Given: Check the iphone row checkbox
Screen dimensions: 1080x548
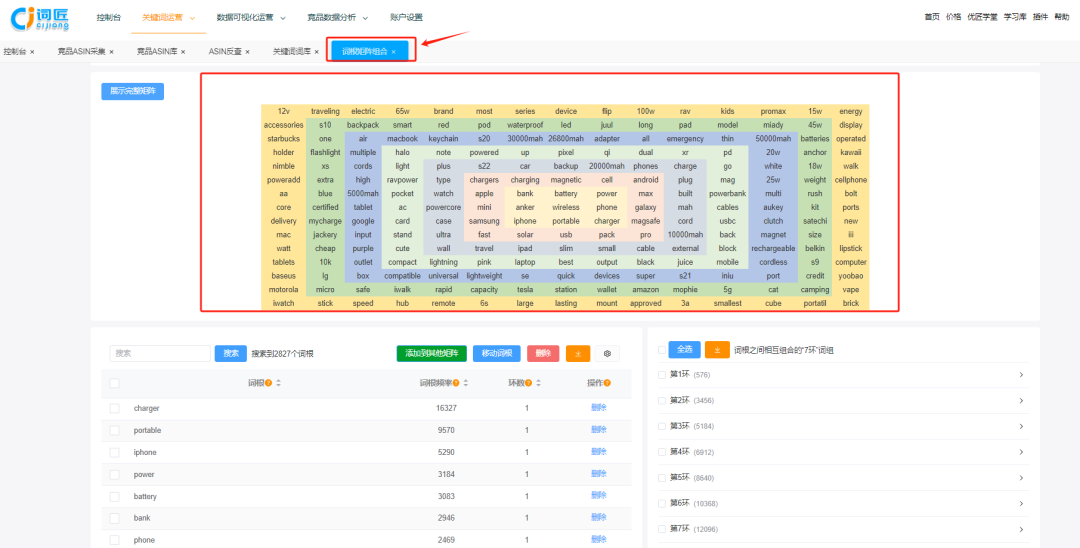Looking at the screenshot, I should pyautogui.click(x=114, y=452).
